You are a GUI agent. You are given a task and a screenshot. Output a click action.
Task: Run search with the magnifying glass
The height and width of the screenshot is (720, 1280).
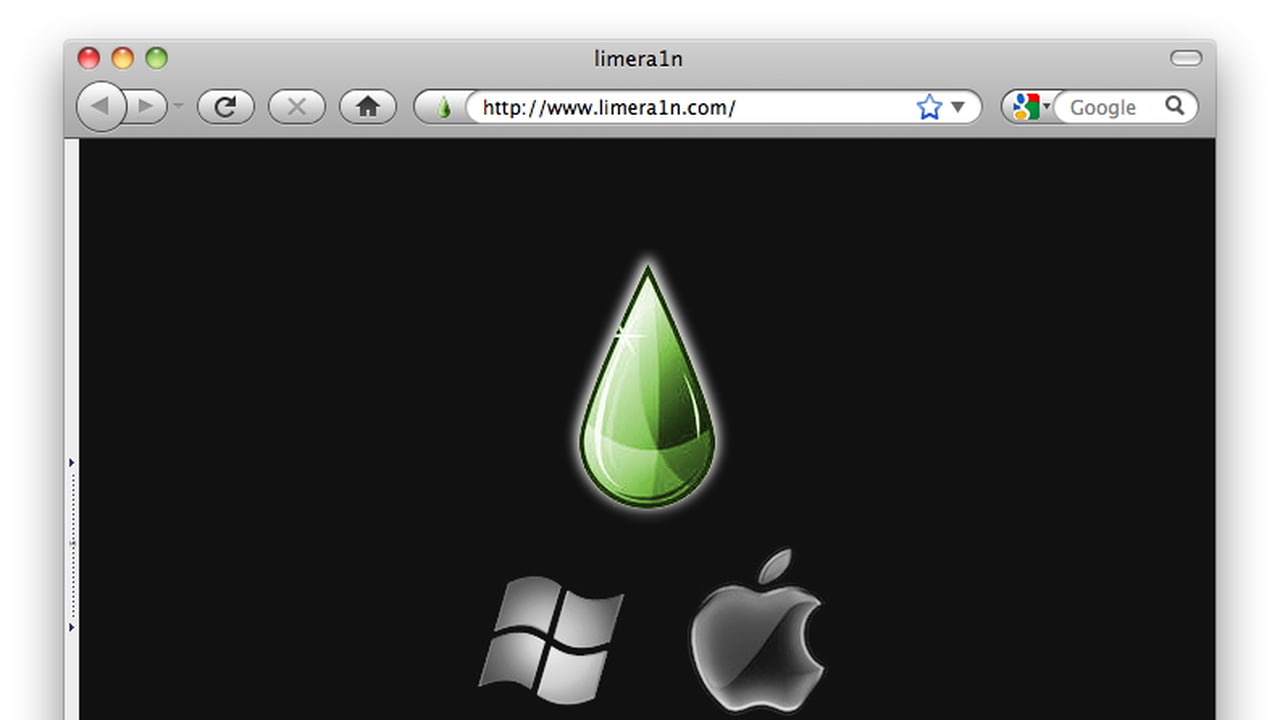[1175, 106]
